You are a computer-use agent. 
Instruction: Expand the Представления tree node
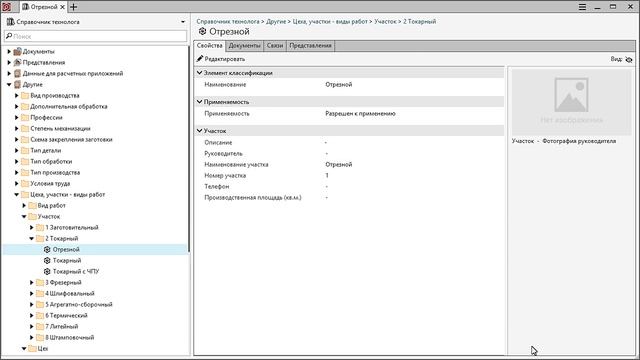pyautogui.click(x=9, y=62)
